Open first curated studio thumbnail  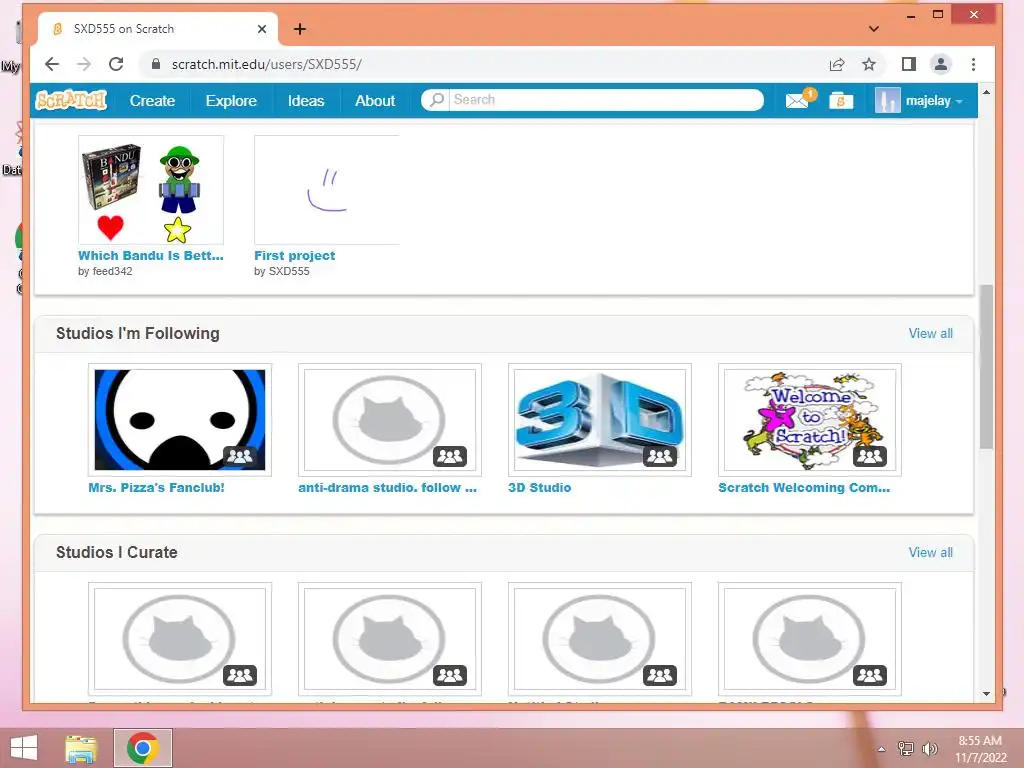pos(180,639)
